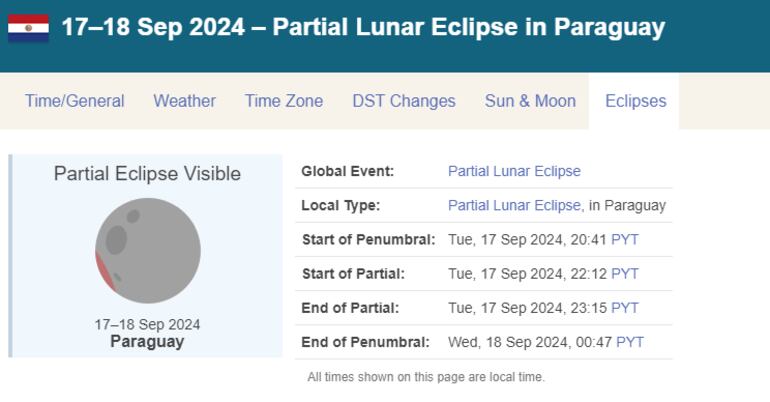Select the Eclipses tab
770x402 pixels.
(635, 101)
